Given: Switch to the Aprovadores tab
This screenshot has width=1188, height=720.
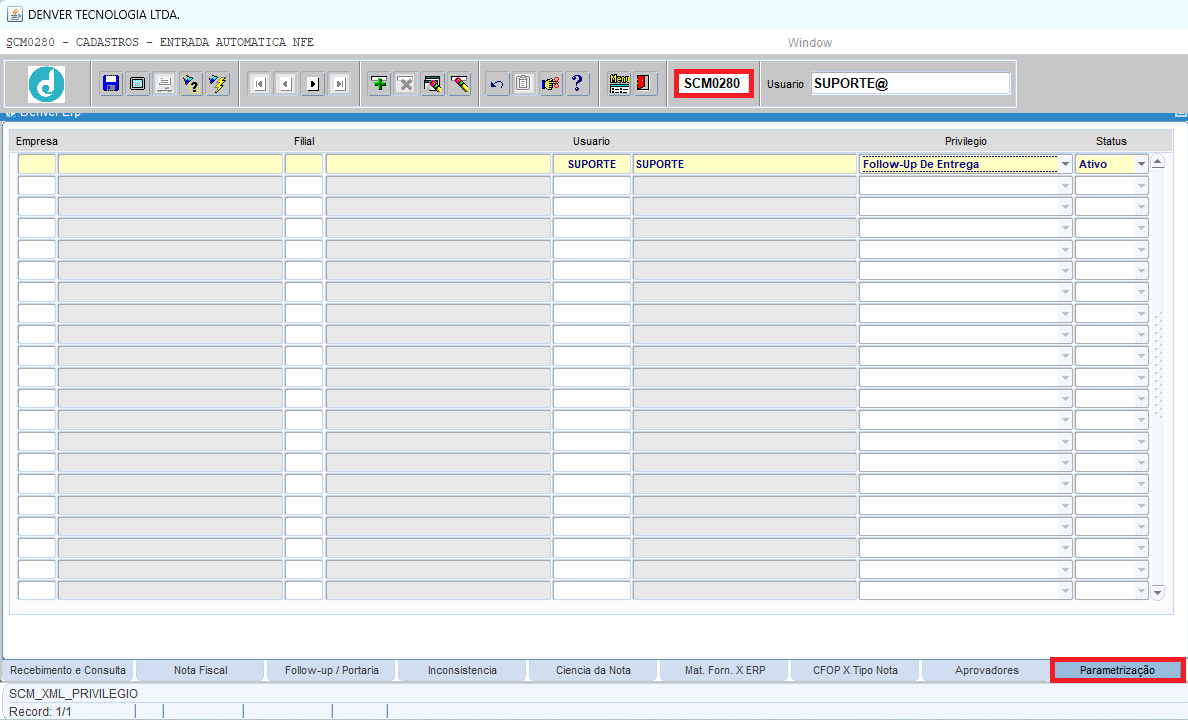Looking at the screenshot, I should tap(986, 670).
